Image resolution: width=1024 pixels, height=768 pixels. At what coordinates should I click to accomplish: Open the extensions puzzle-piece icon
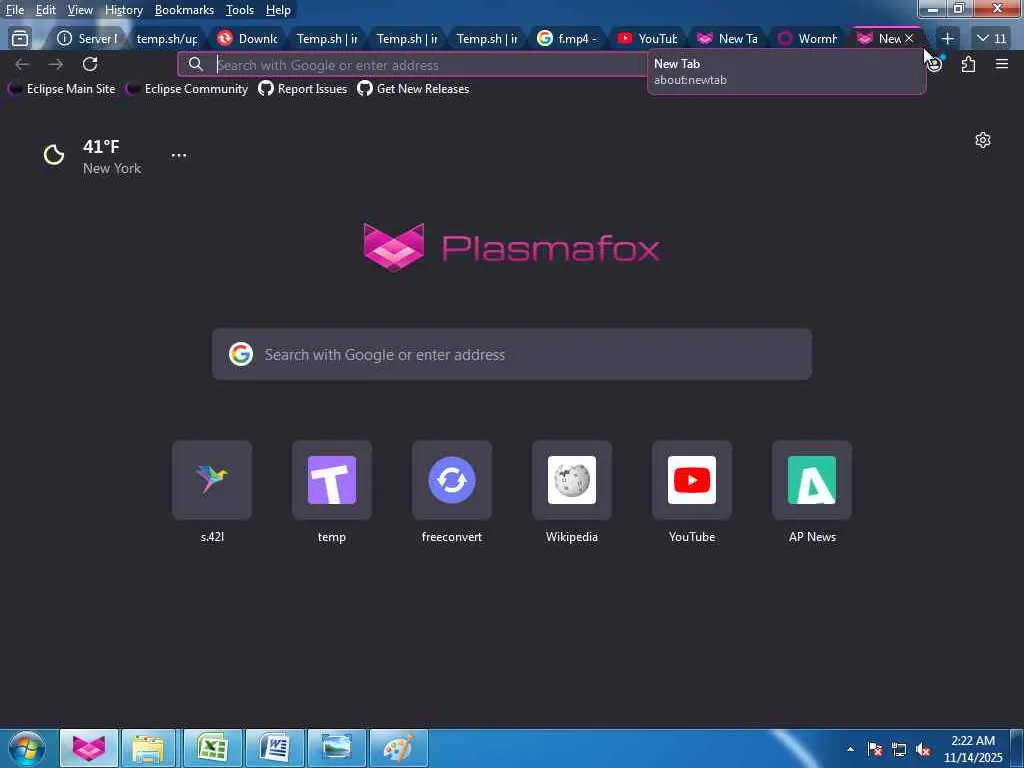coord(968,64)
